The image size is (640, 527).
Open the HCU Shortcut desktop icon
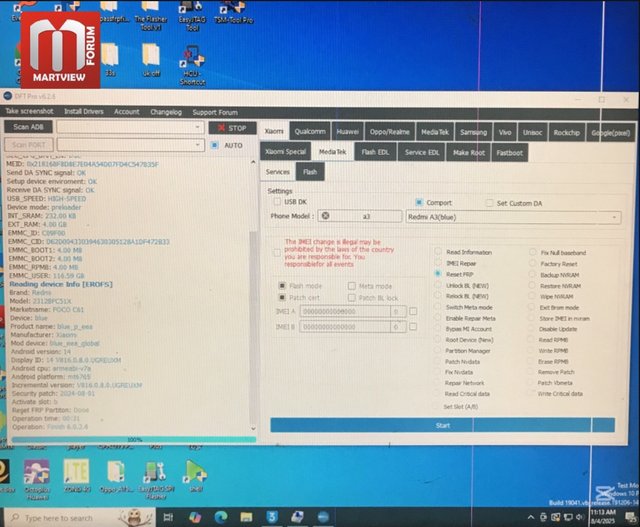pyautogui.click(x=192, y=65)
